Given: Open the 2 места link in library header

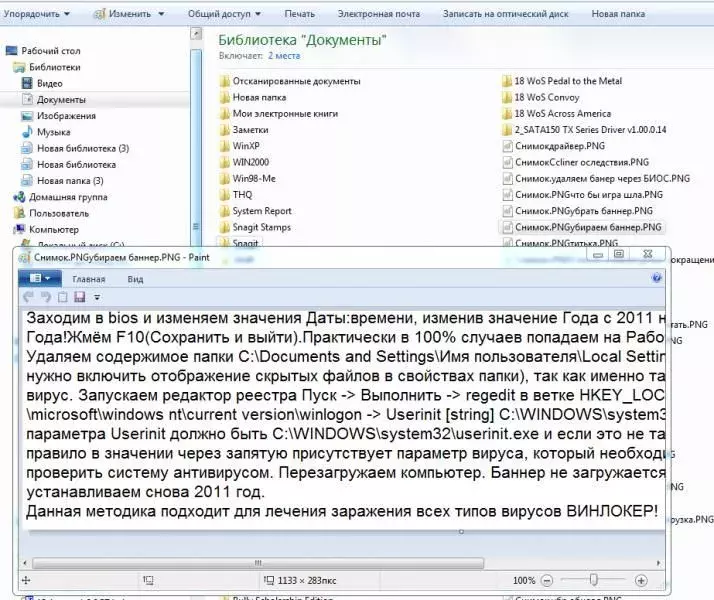Looking at the screenshot, I should pos(284,56).
